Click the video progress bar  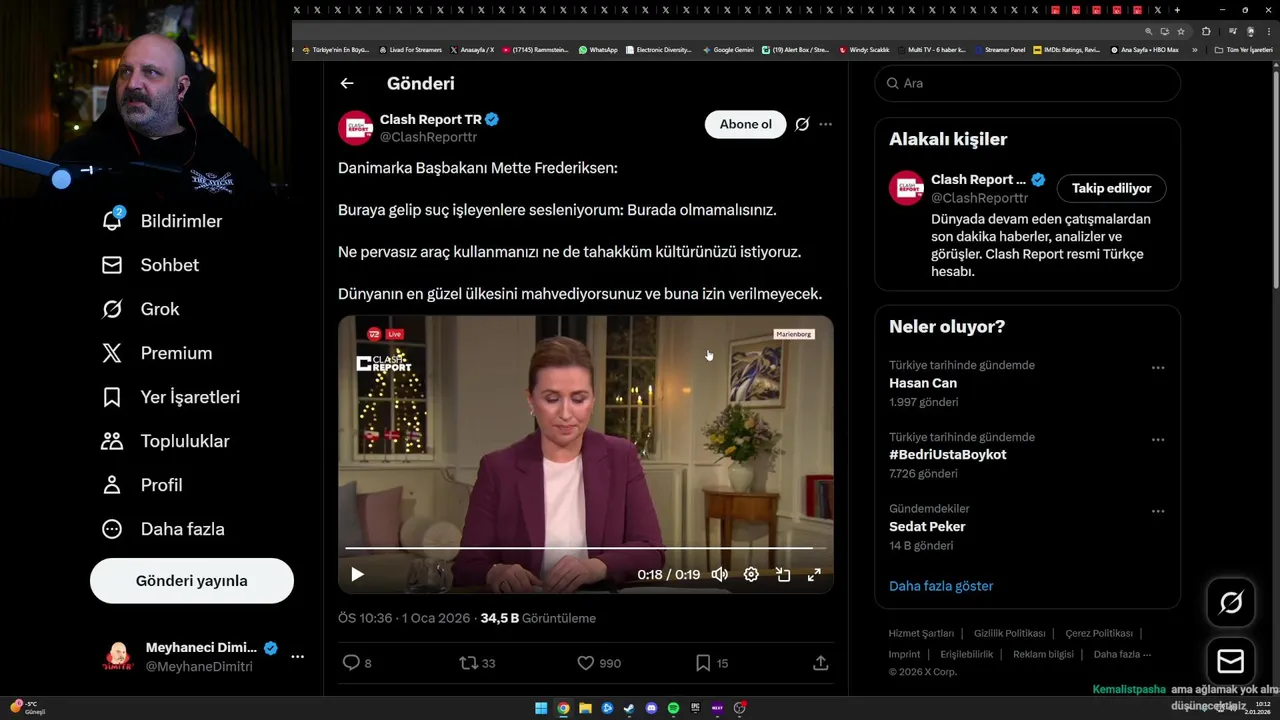(586, 548)
